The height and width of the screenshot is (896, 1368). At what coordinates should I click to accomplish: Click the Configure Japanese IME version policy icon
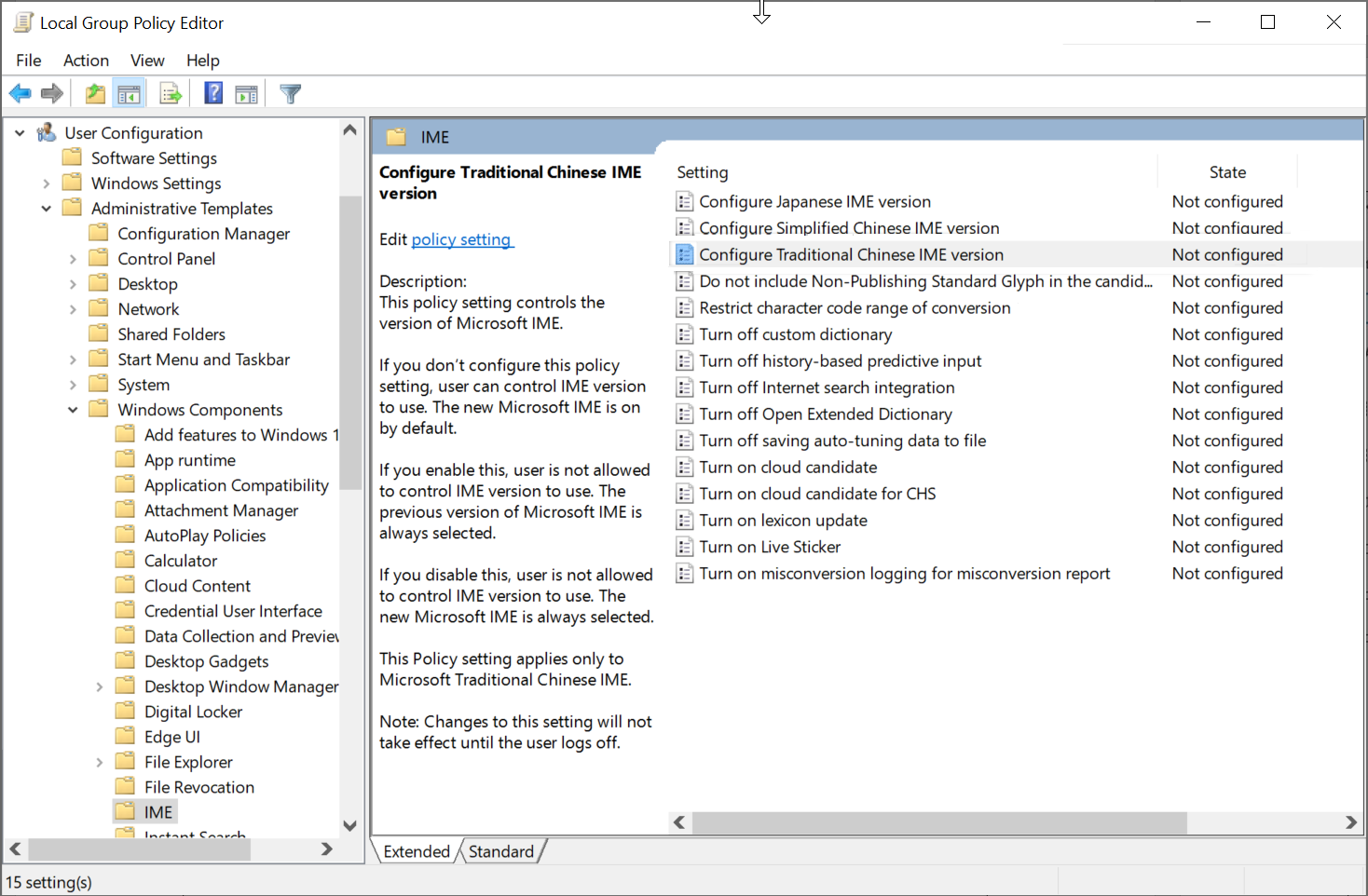click(x=685, y=201)
